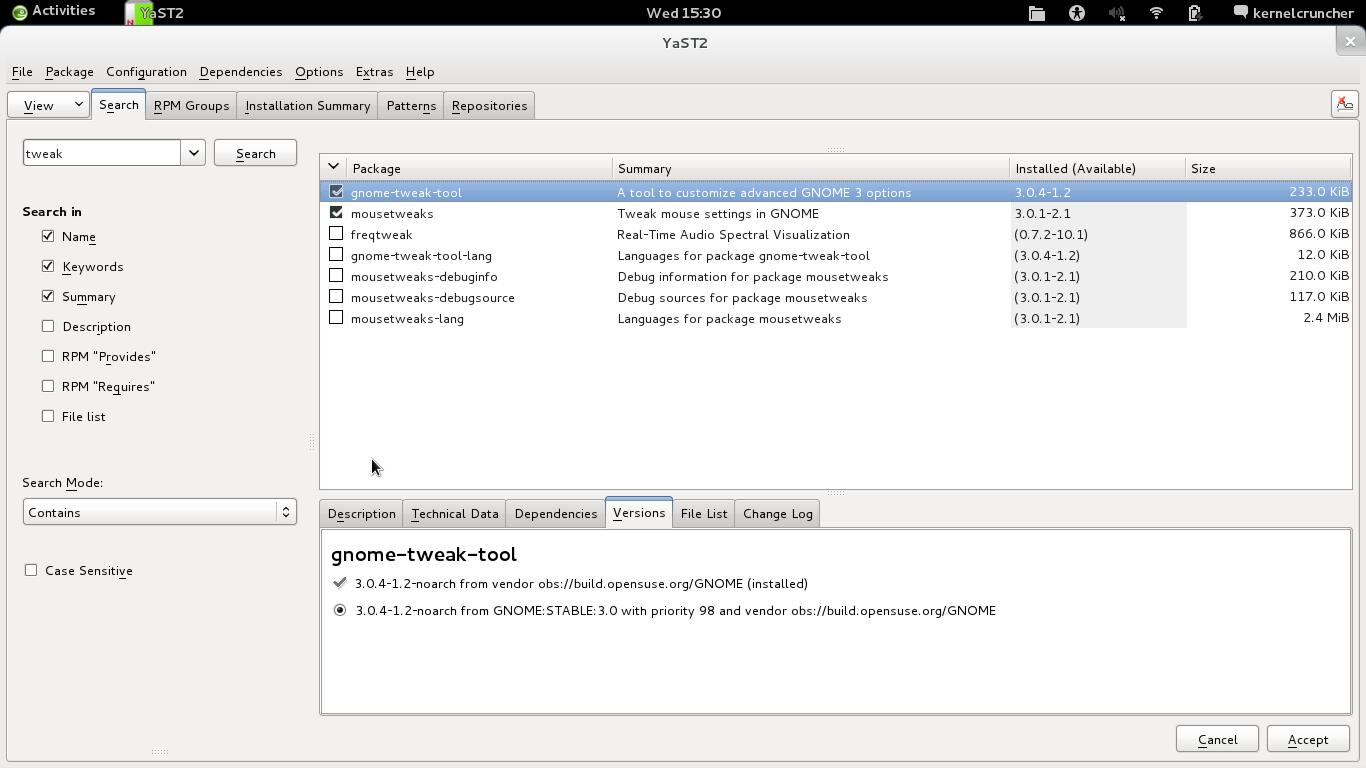Toggle the Keywords search checkbox
Screen dimensions: 1366x768
48,266
